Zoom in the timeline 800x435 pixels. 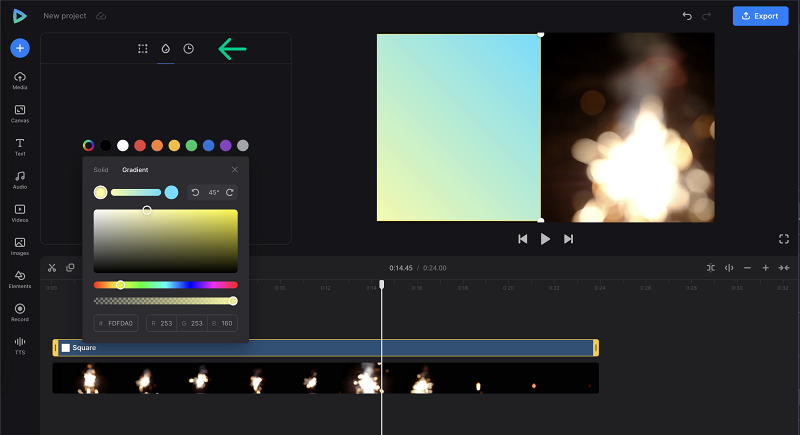(765, 268)
